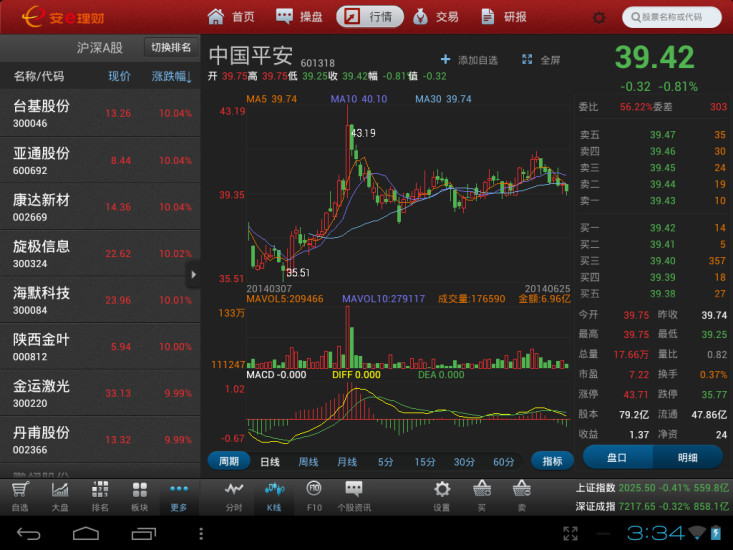
Task: Open the 首页 home tab
Action: tap(231, 17)
